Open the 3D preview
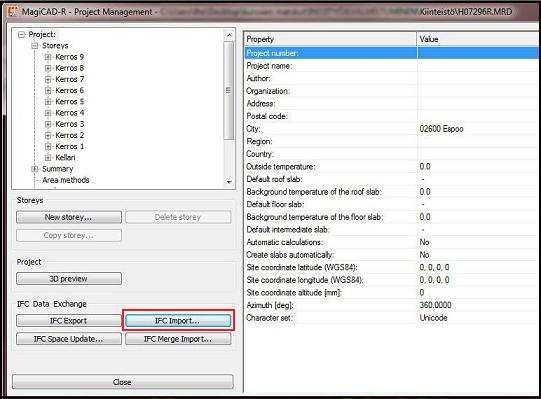 69,279
